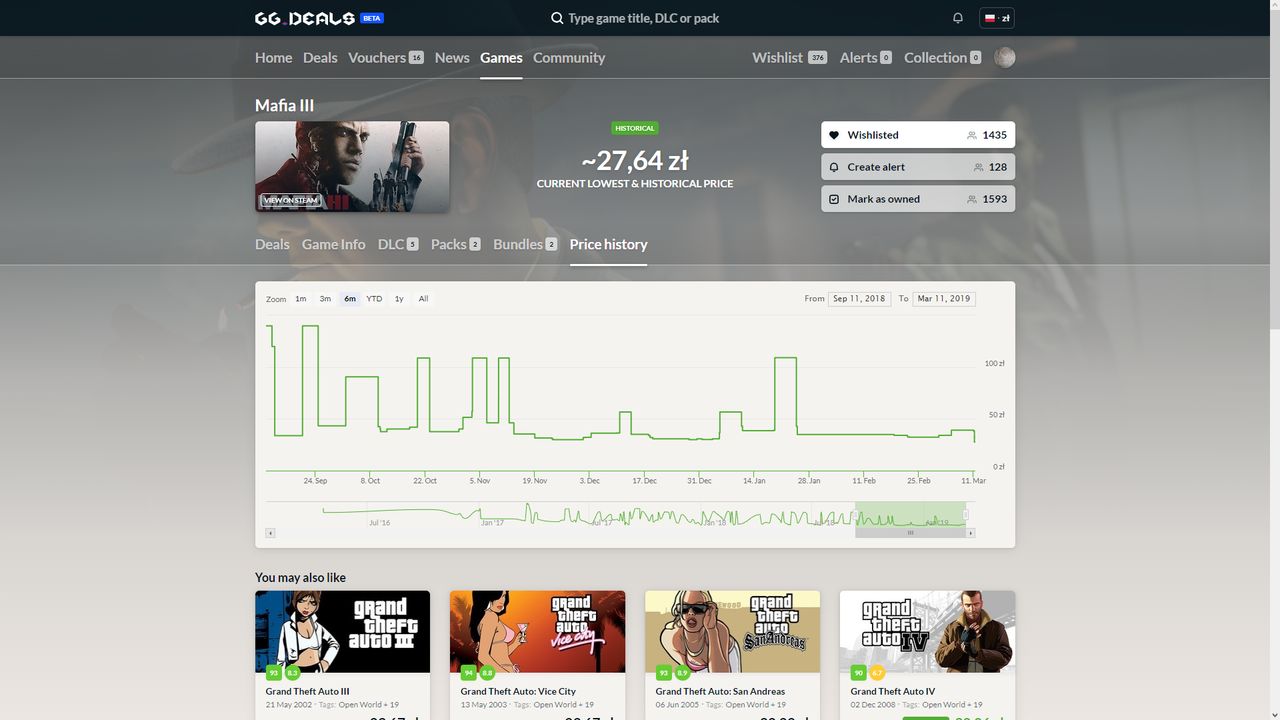This screenshot has width=1280, height=720.
Task: Click GTA IV yellow user score 6.7 badge
Action: [x=877, y=673]
